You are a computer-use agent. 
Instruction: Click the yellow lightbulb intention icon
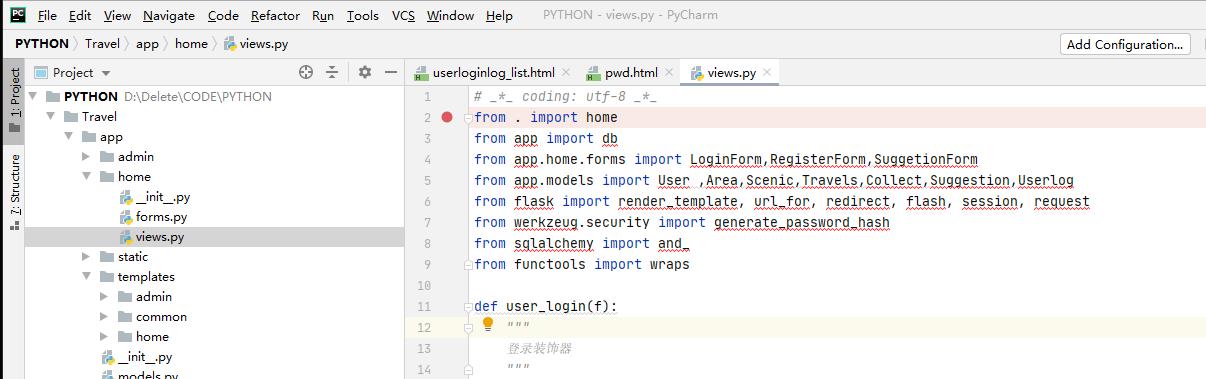click(488, 324)
